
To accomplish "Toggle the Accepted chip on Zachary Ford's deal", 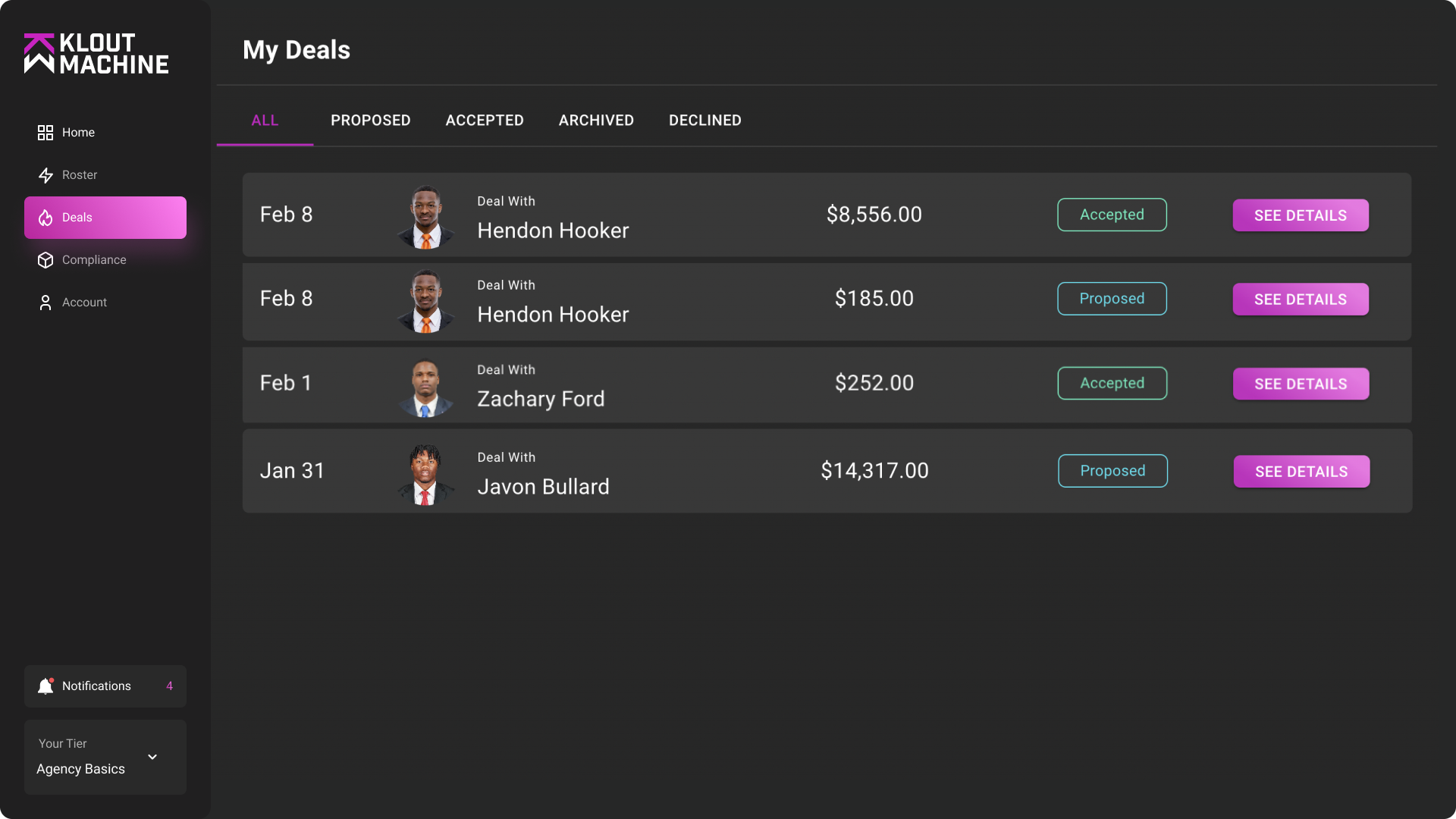I will tap(1112, 383).
